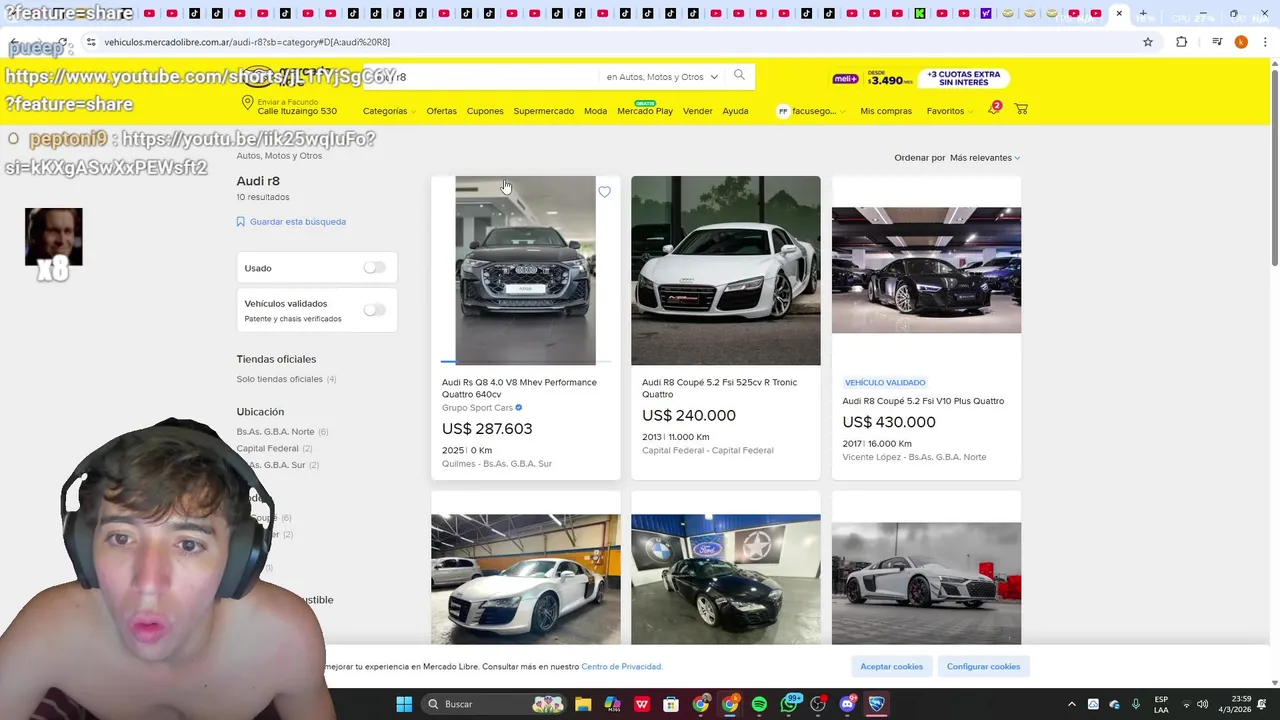
Task: Expand the Categorías menu
Action: point(388,111)
